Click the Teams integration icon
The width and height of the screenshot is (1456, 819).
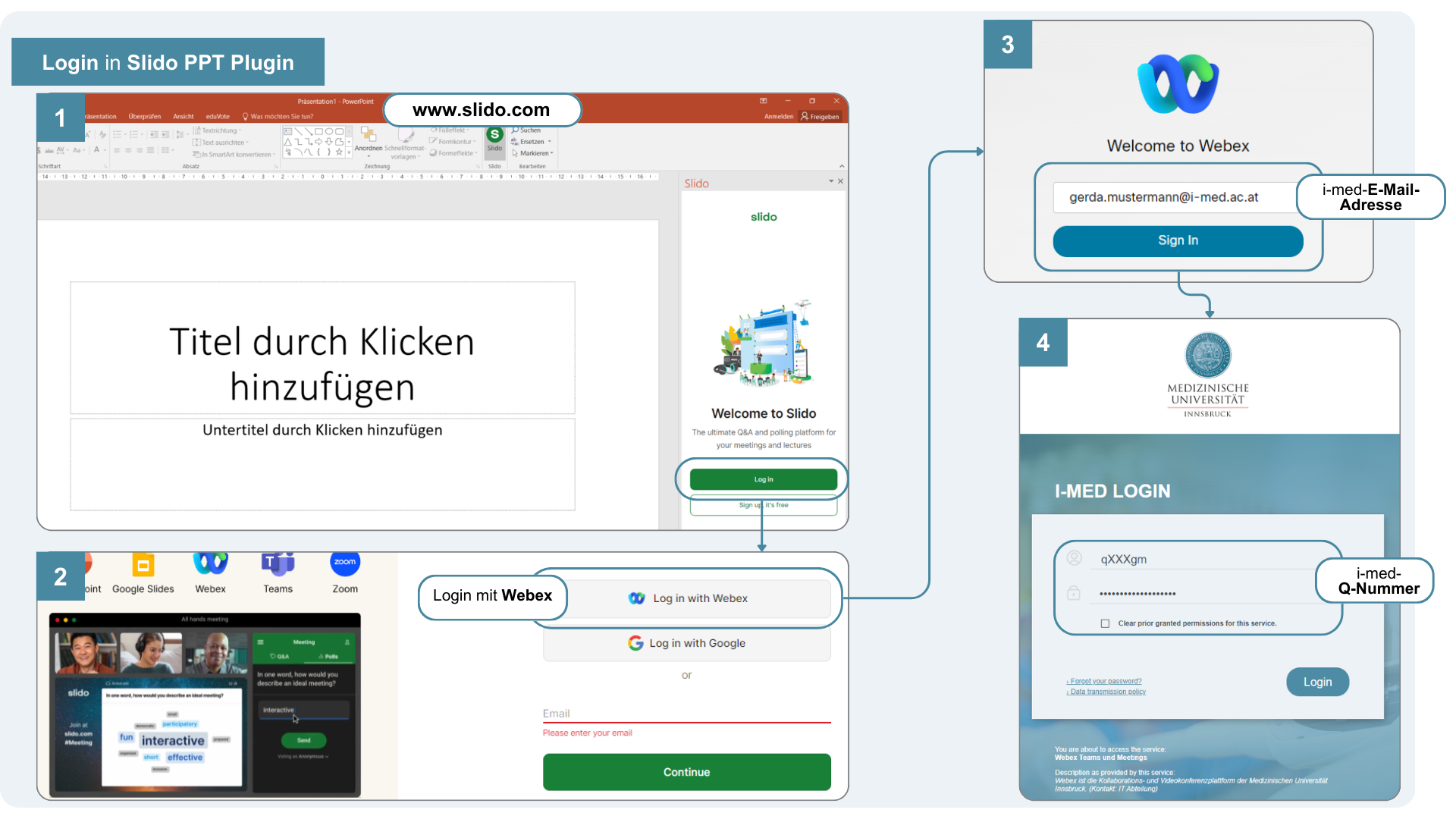click(x=278, y=563)
